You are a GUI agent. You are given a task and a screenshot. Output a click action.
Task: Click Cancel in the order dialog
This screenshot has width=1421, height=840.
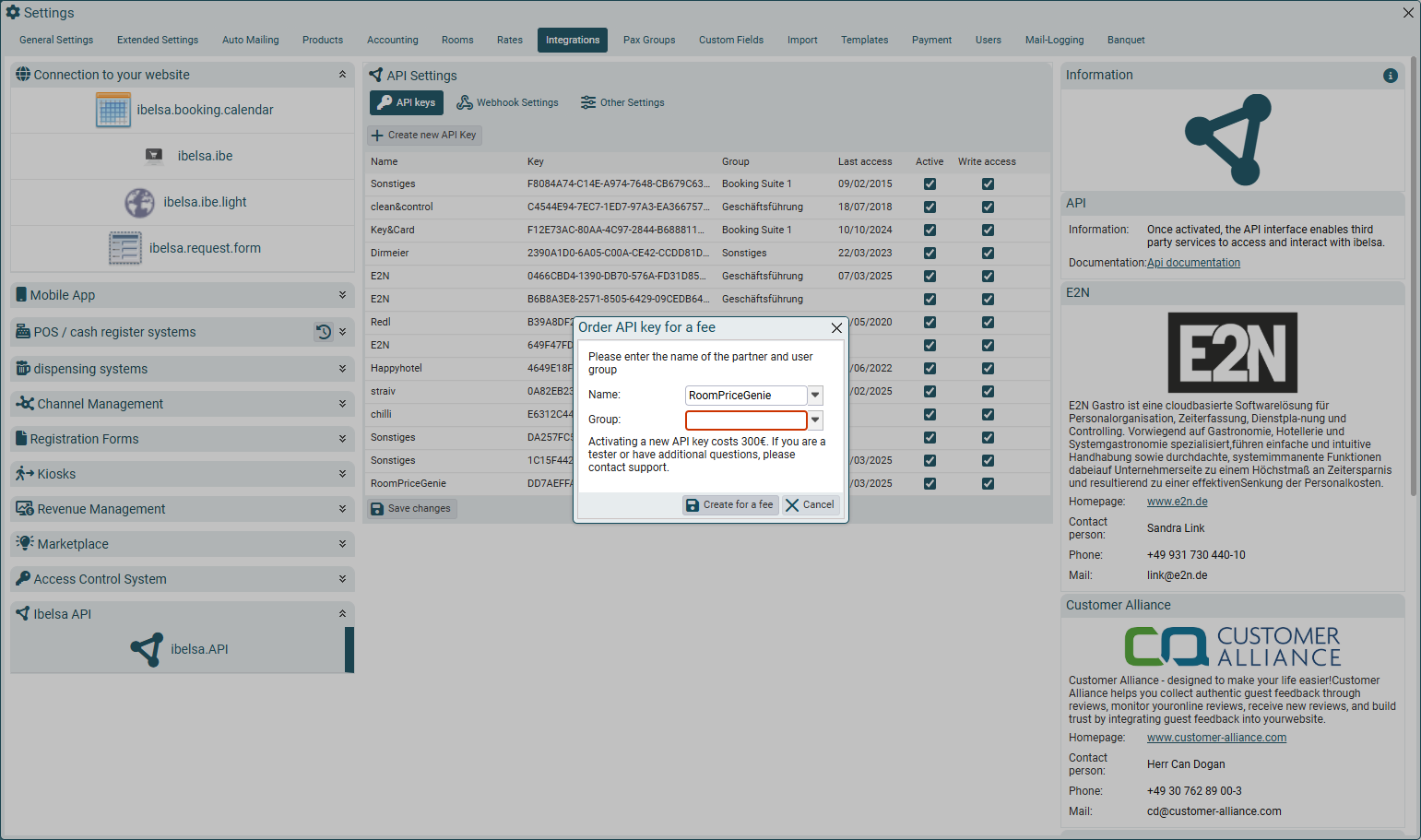810,504
